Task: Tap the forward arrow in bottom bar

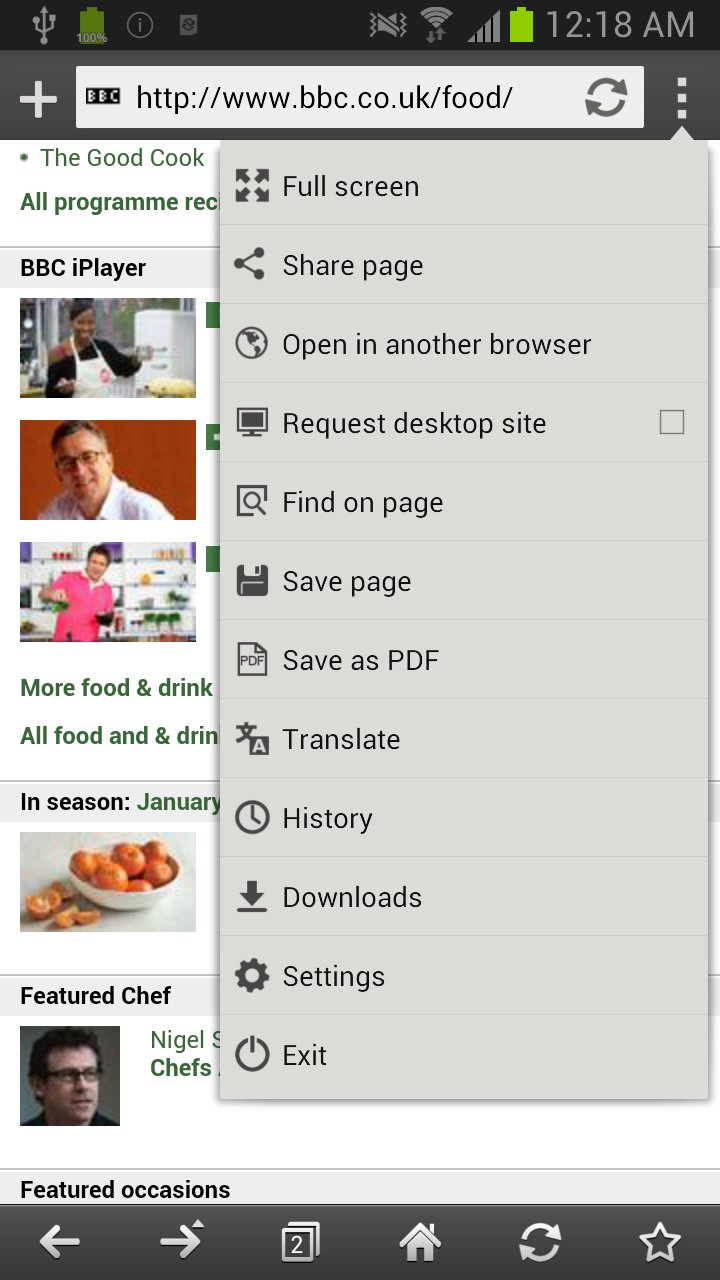Action: [x=181, y=1242]
